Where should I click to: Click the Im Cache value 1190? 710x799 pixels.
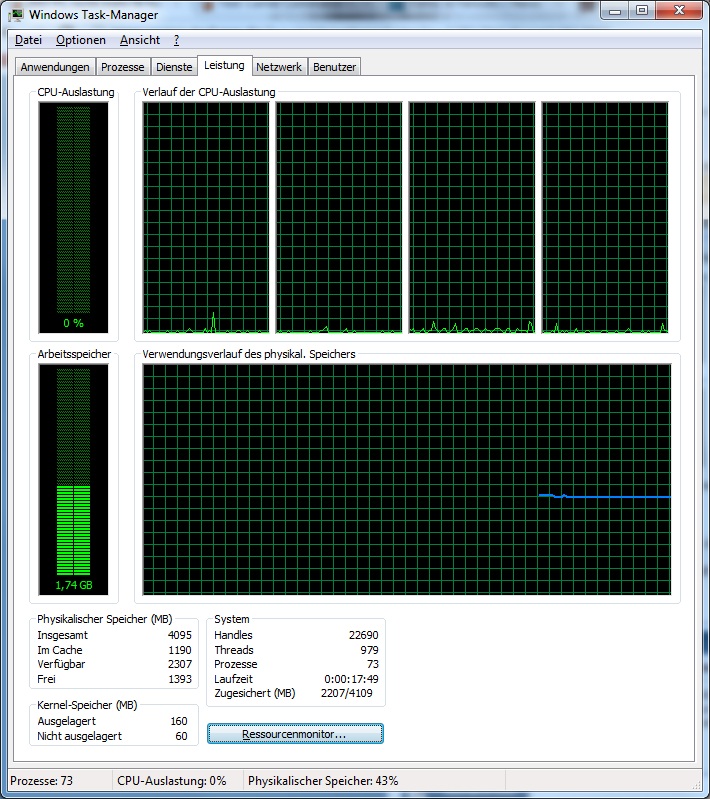(179, 650)
